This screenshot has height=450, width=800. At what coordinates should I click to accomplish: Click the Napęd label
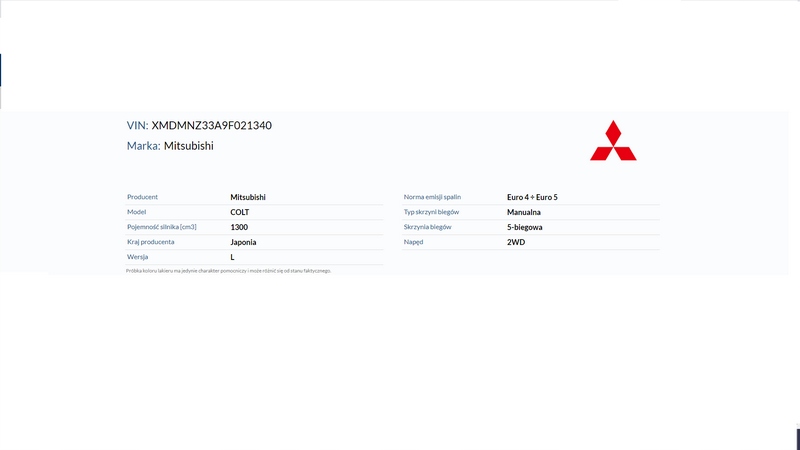(x=413, y=242)
